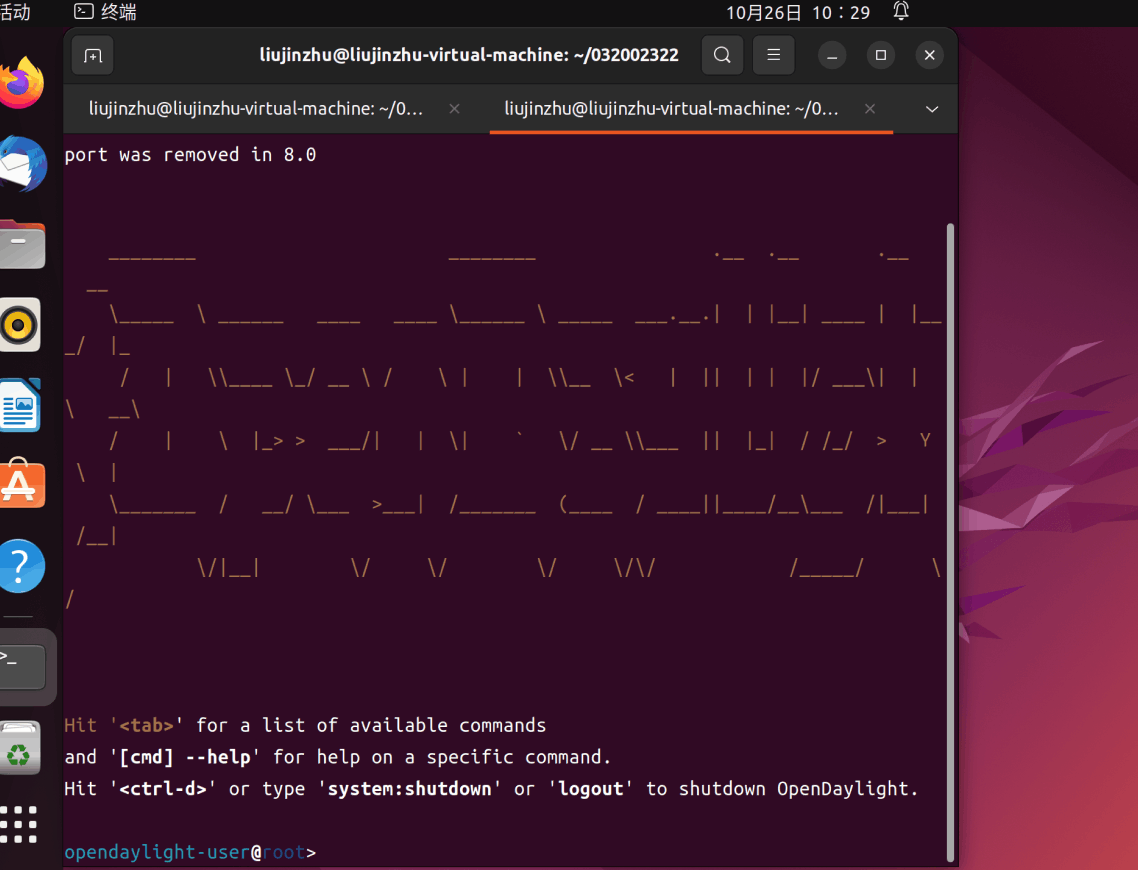Select the Terminal icon in dock
1138x870 pixels.
(22, 666)
